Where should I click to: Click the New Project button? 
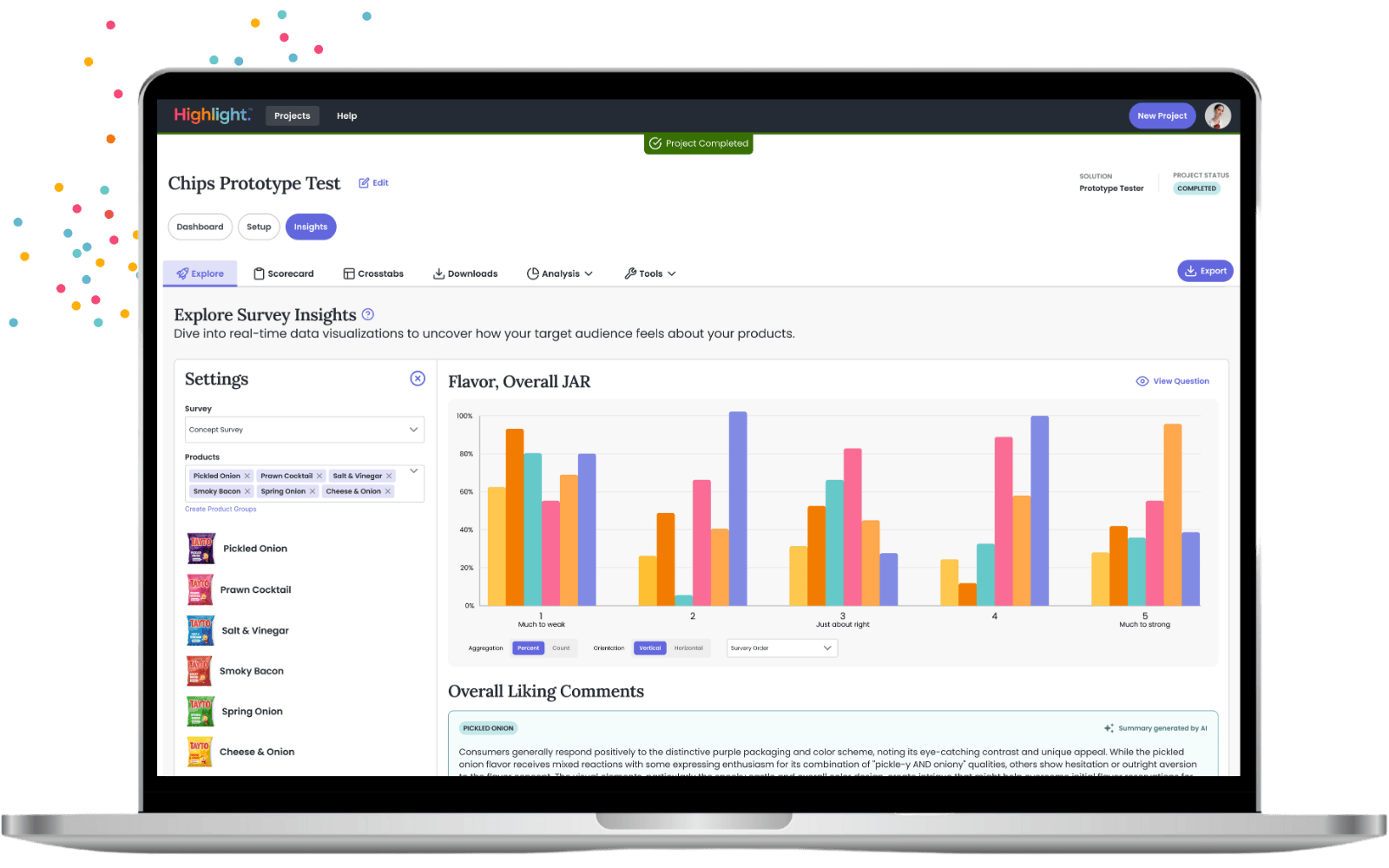coord(1162,115)
